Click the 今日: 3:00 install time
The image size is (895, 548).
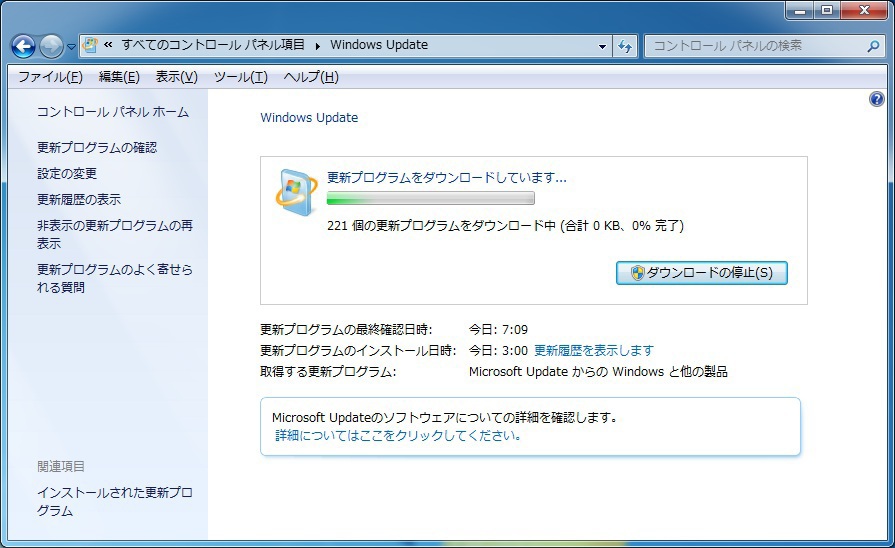point(498,350)
